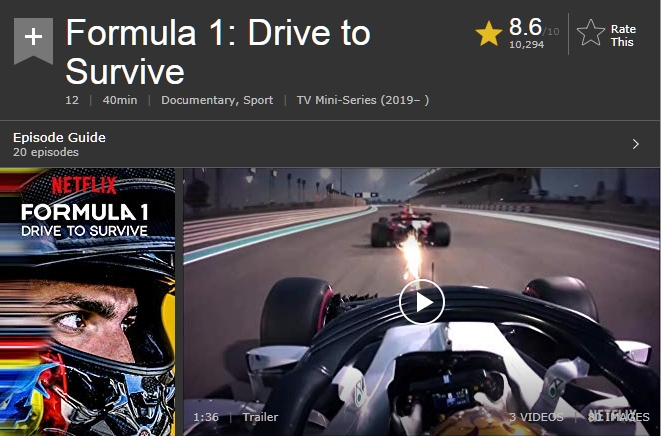
Task: Click the 12 certificate rating
Action: [72, 100]
